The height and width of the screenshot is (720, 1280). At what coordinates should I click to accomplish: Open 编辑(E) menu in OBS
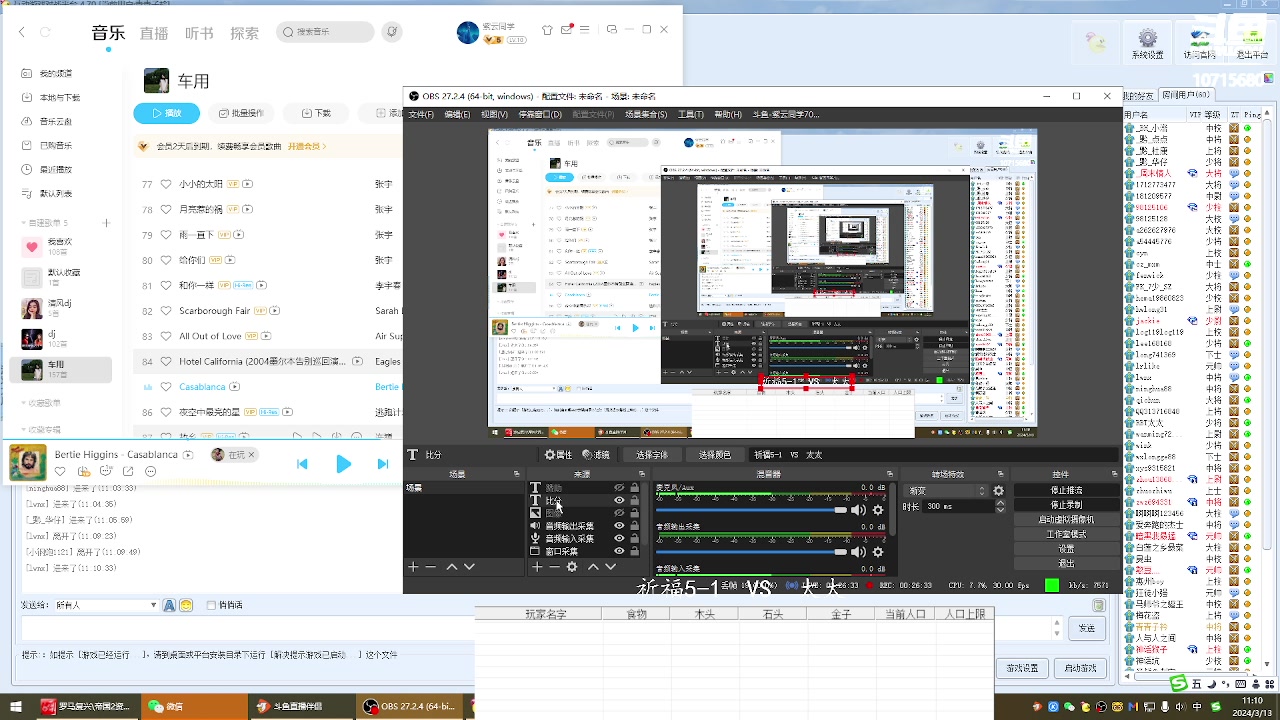(457, 114)
